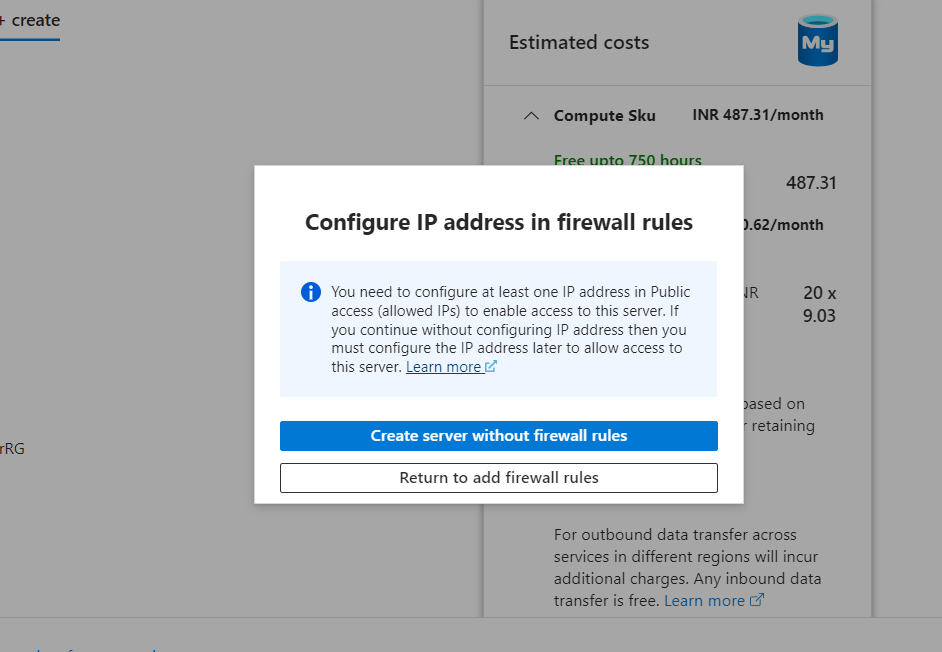Click the Free upto 750 hours text
942x652 pixels.
628,160
